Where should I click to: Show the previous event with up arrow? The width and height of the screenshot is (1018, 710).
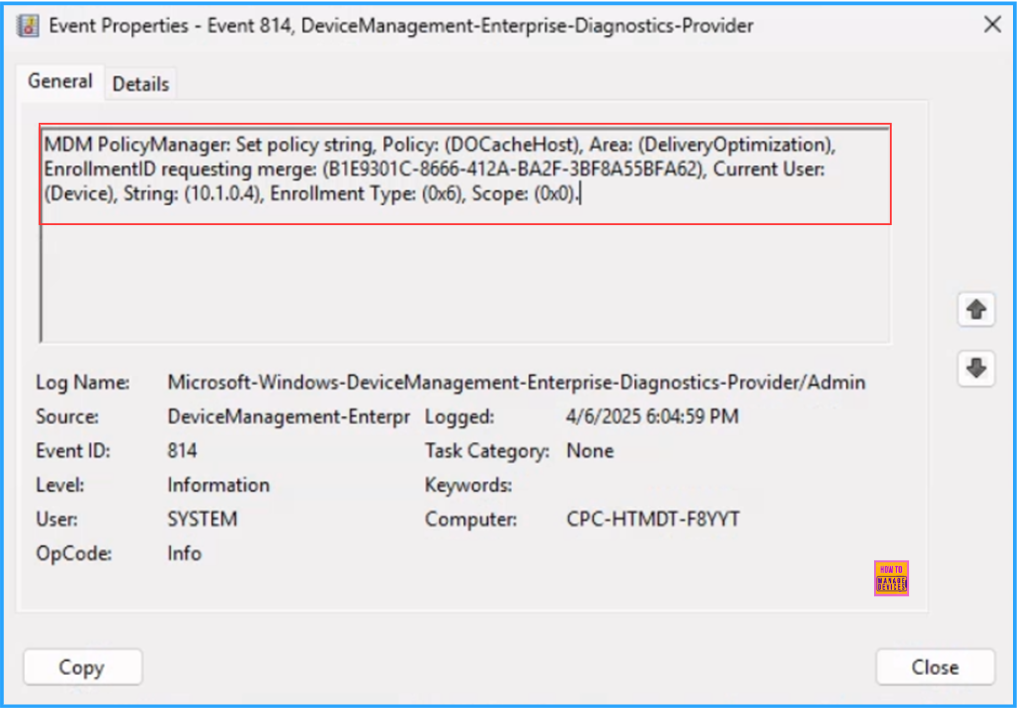(975, 310)
